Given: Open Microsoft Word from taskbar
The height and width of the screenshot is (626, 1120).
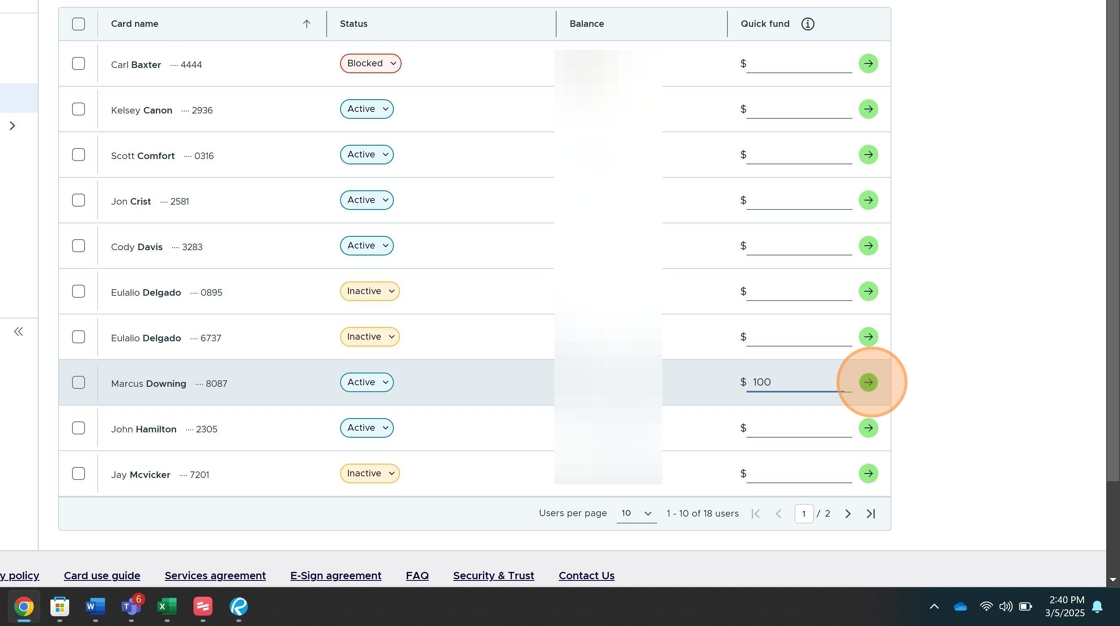Looking at the screenshot, I should [95, 607].
